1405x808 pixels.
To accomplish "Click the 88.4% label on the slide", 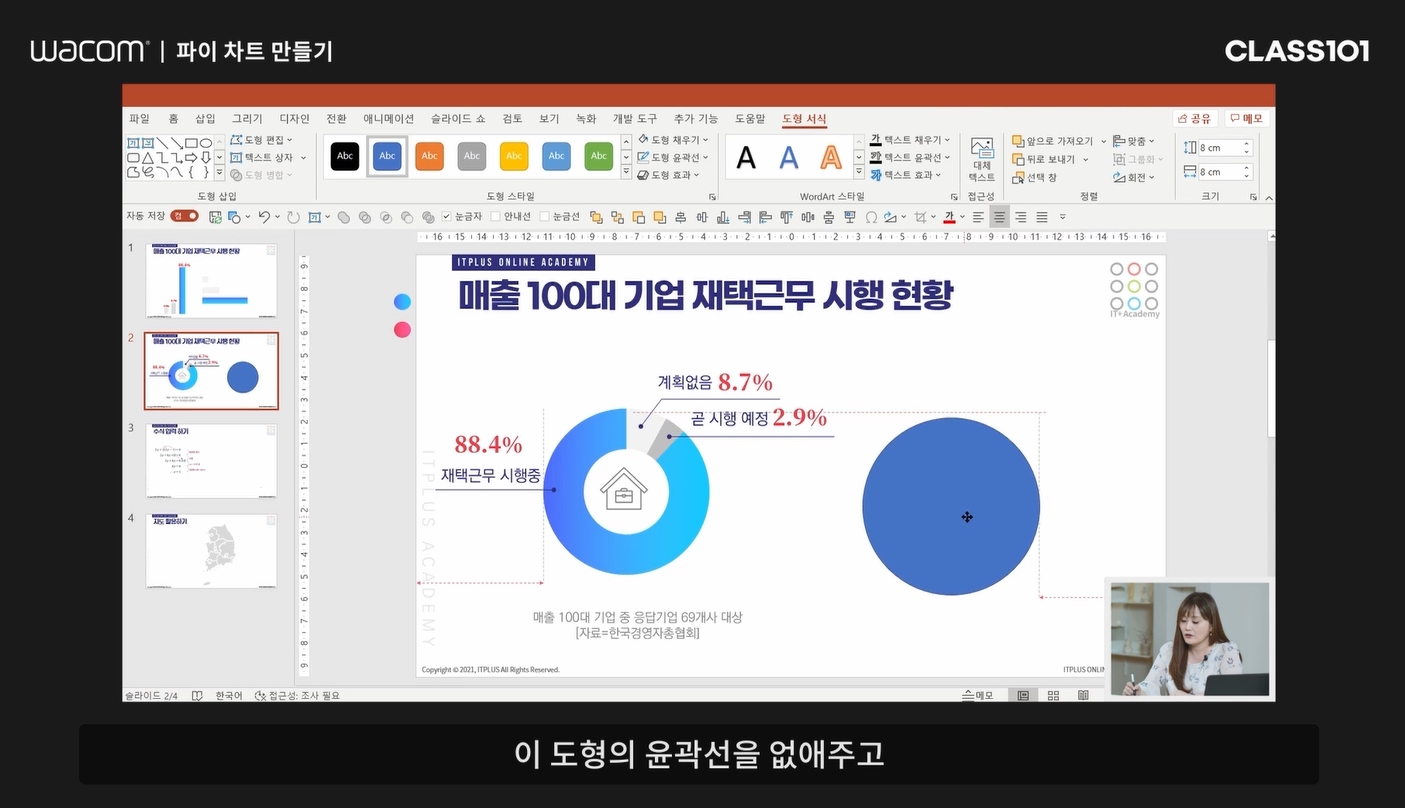I will (x=488, y=444).
